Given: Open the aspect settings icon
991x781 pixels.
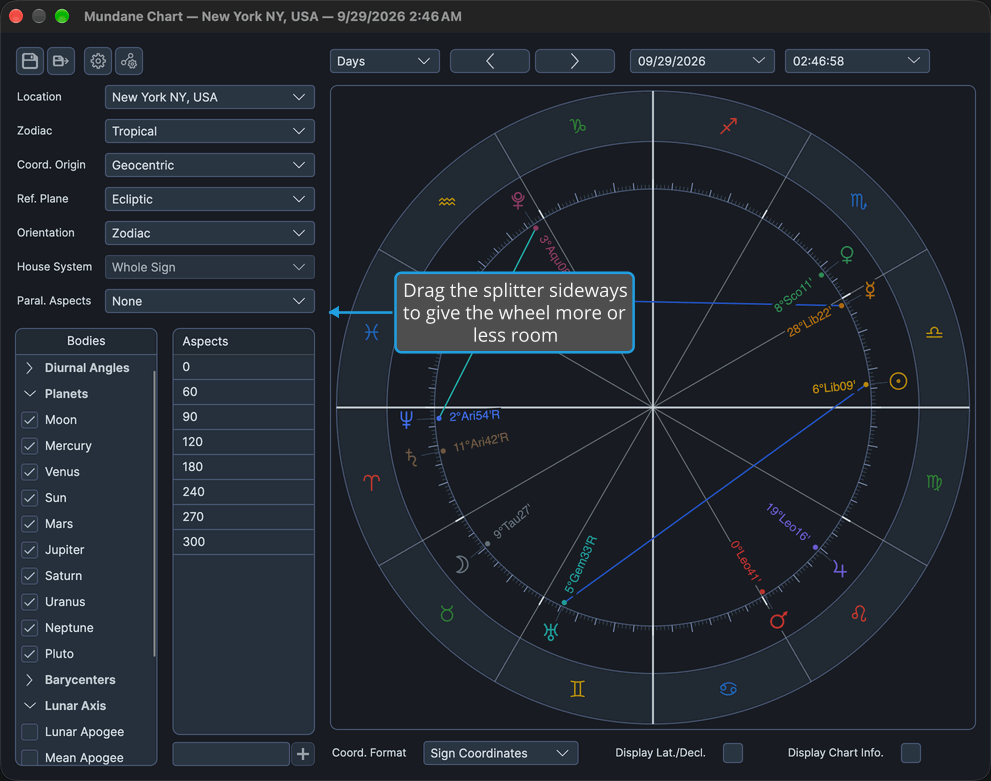Looking at the screenshot, I should click(x=129, y=61).
